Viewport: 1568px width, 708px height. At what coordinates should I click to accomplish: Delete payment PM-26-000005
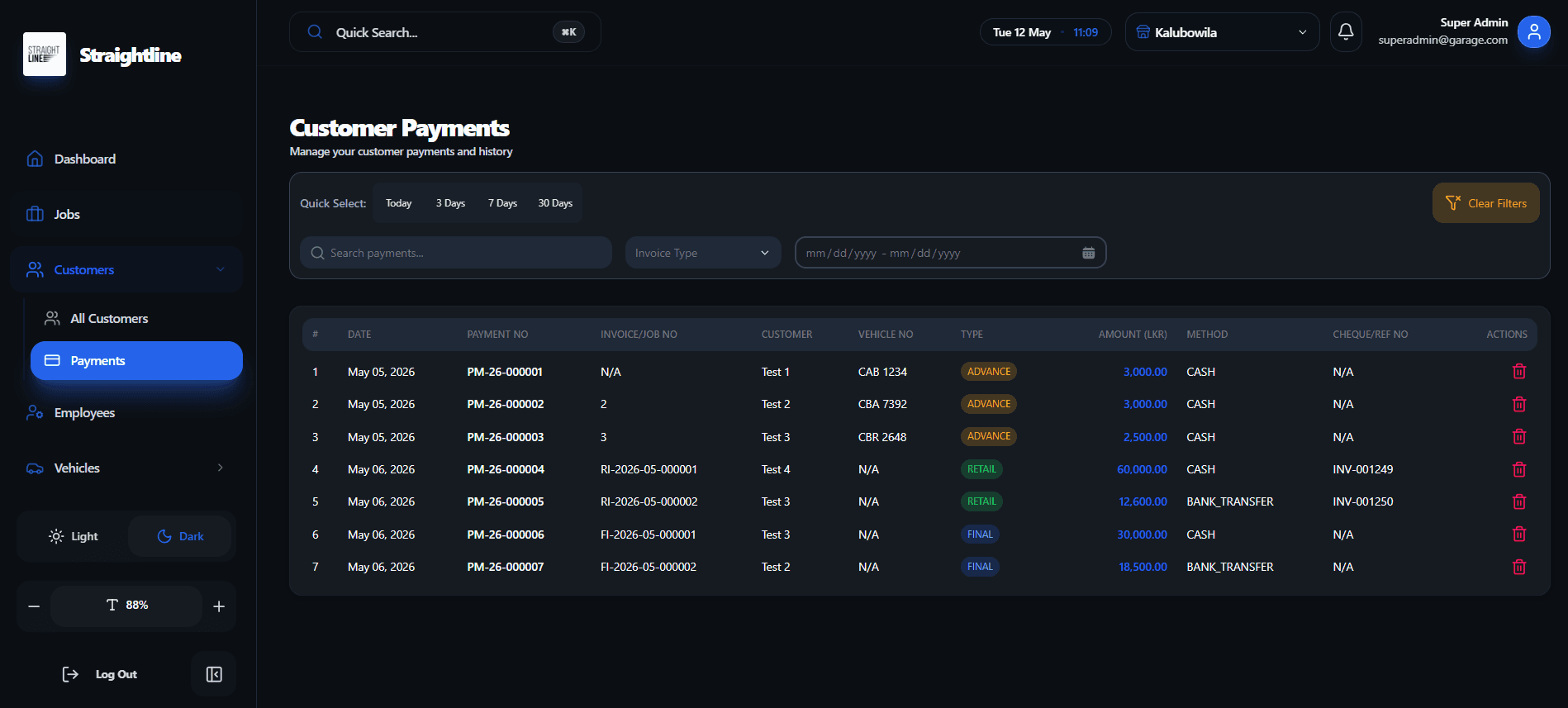1518,501
